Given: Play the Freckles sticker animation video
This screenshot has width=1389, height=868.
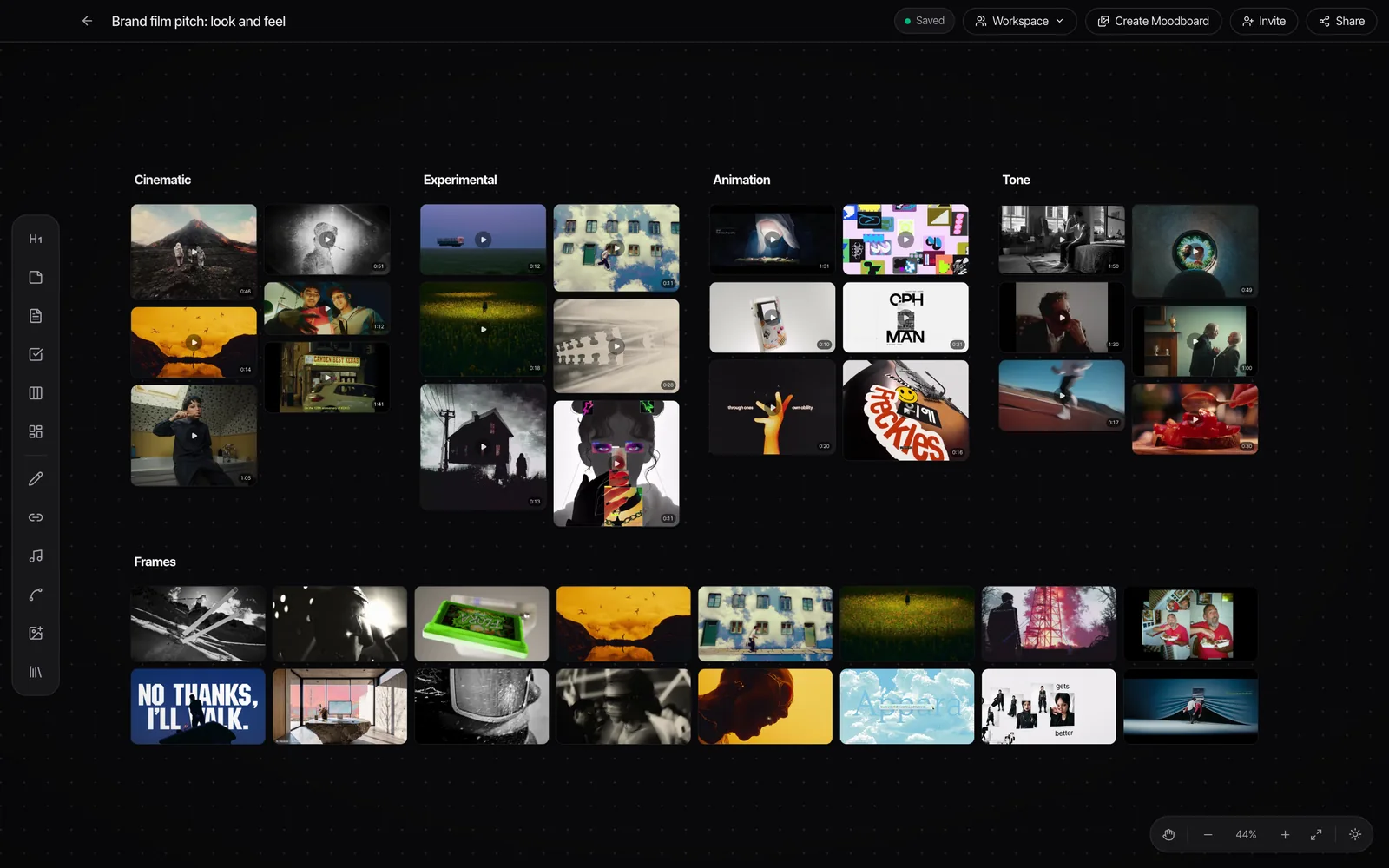Looking at the screenshot, I should click(905, 410).
